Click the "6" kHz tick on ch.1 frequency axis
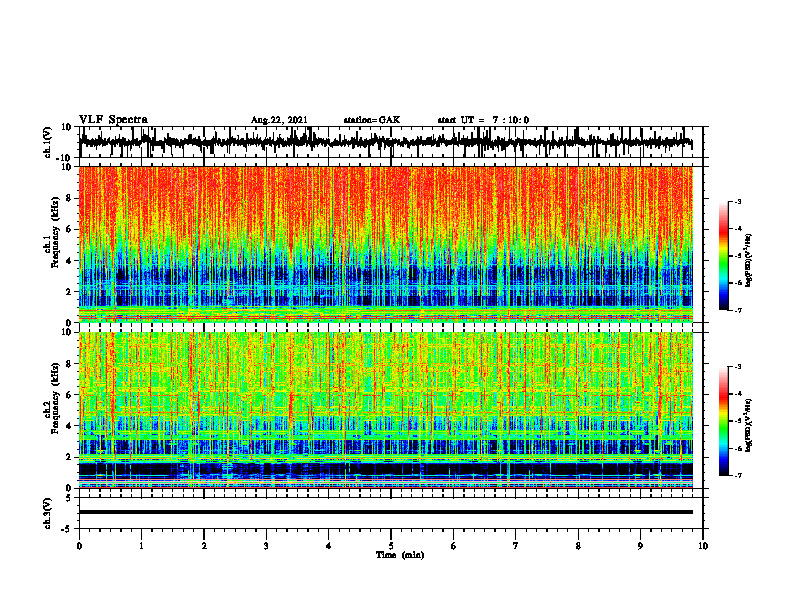 click(x=70, y=229)
